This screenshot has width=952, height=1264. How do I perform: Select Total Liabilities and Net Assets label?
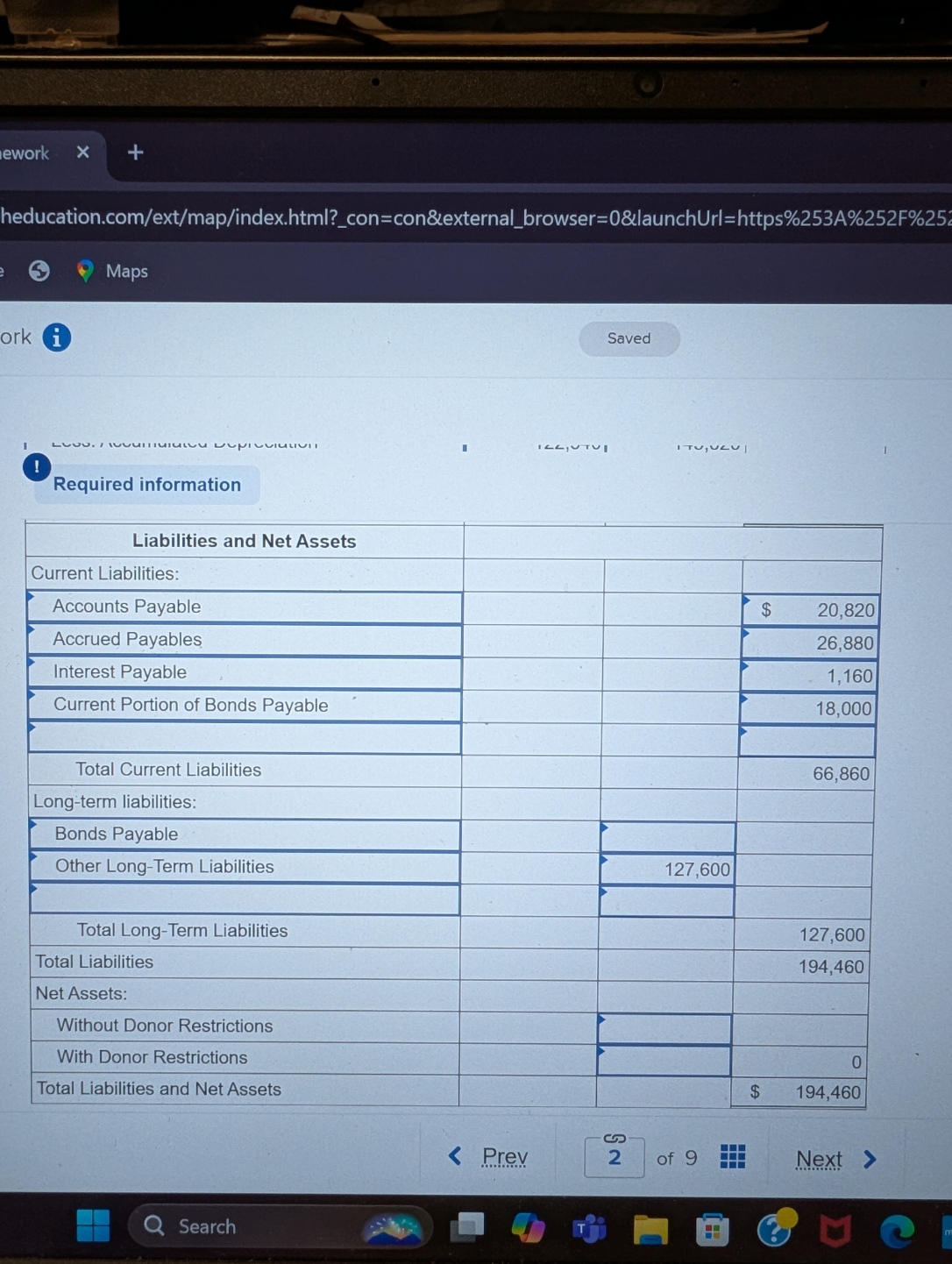click(x=159, y=1089)
